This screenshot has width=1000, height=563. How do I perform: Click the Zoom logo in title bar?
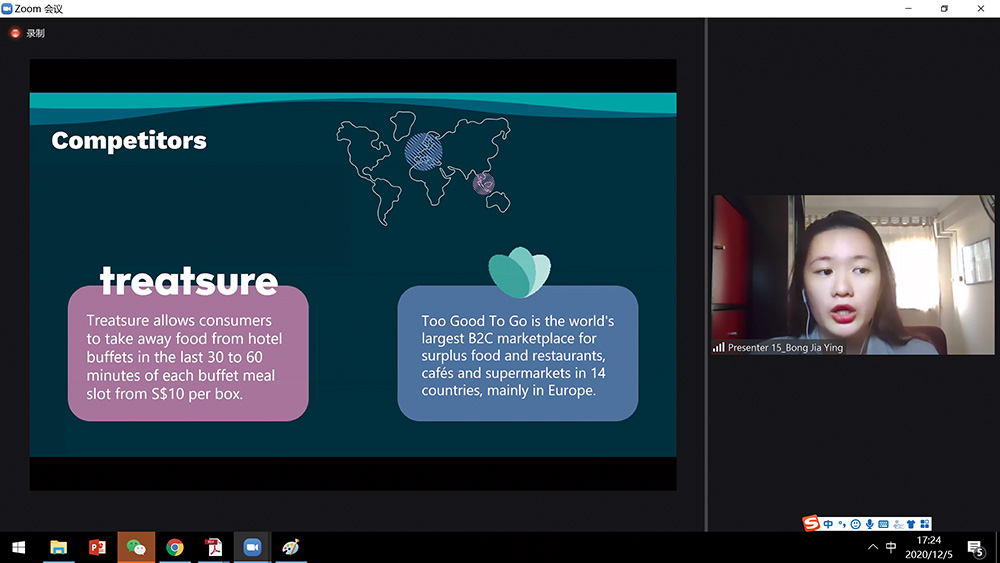coord(7,8)
